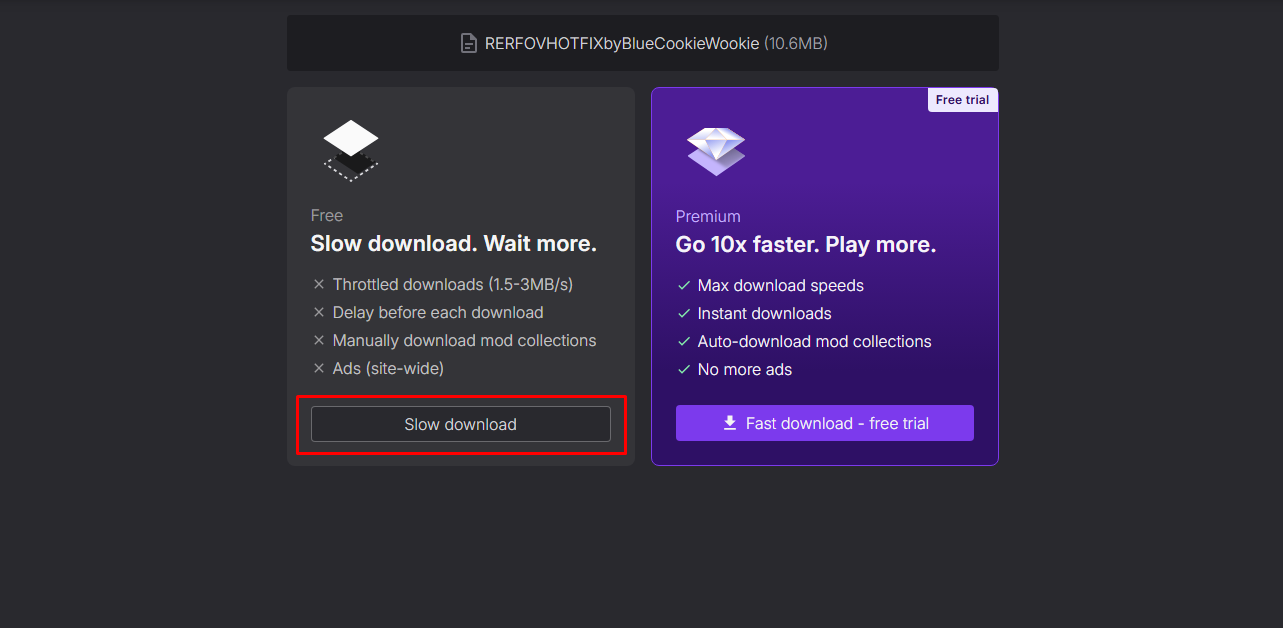The height and width of the screenshot is (628, 1283).
Task: Click the X icon beside Delay before each download
Action: click(x=319, y=312)
